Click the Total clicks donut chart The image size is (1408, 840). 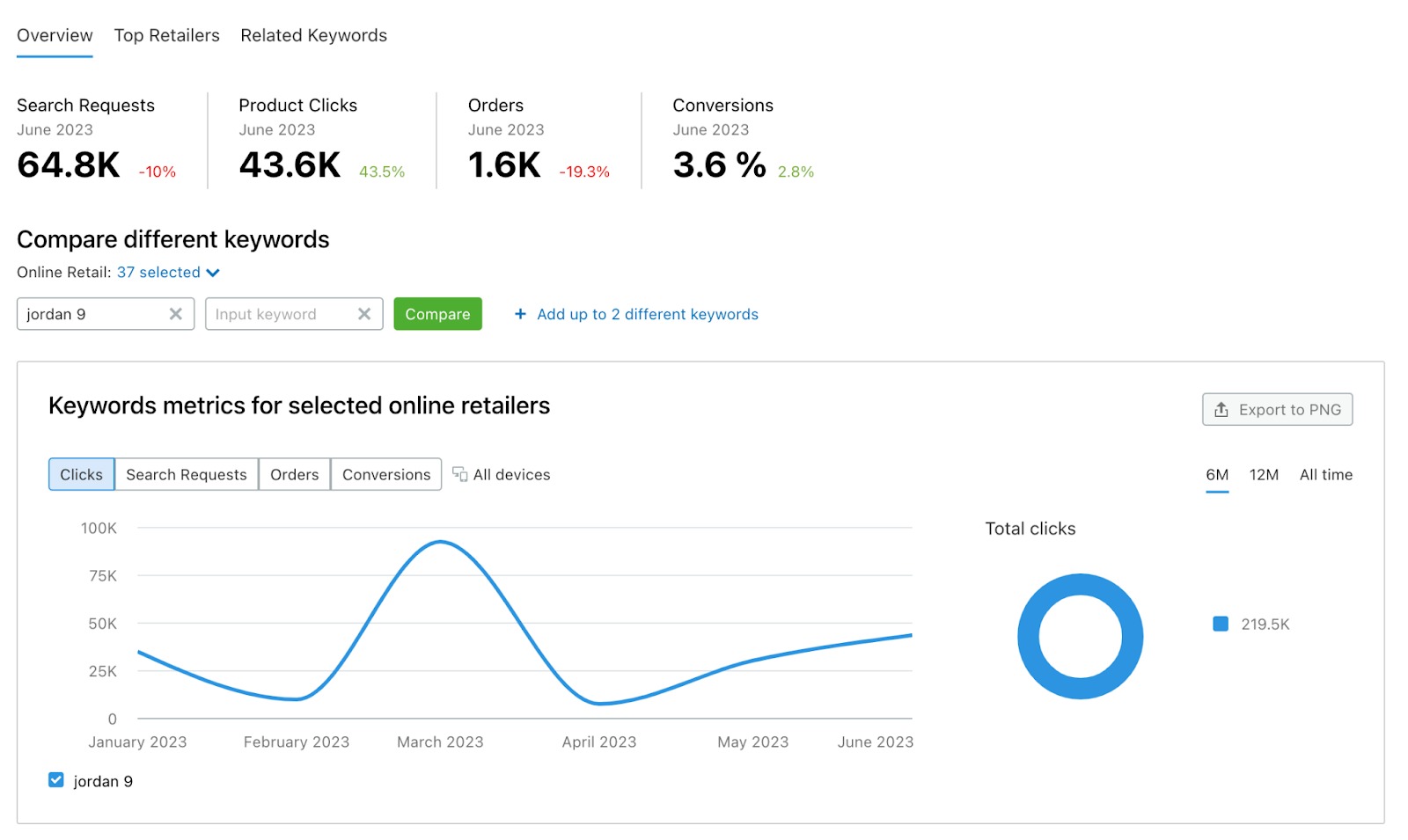tap(1080, 637)
